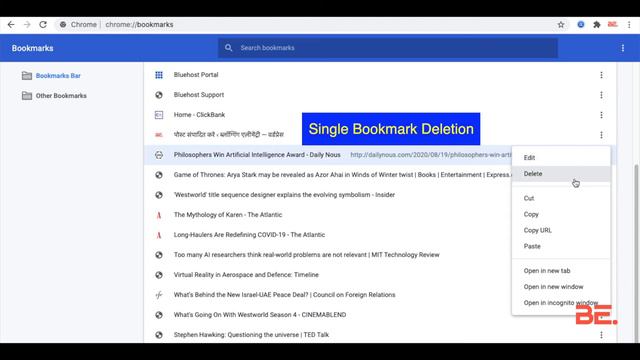Click the search magnifier icon
The height and width of the screenshot is (360, 640).
click(x=229, y=48)
